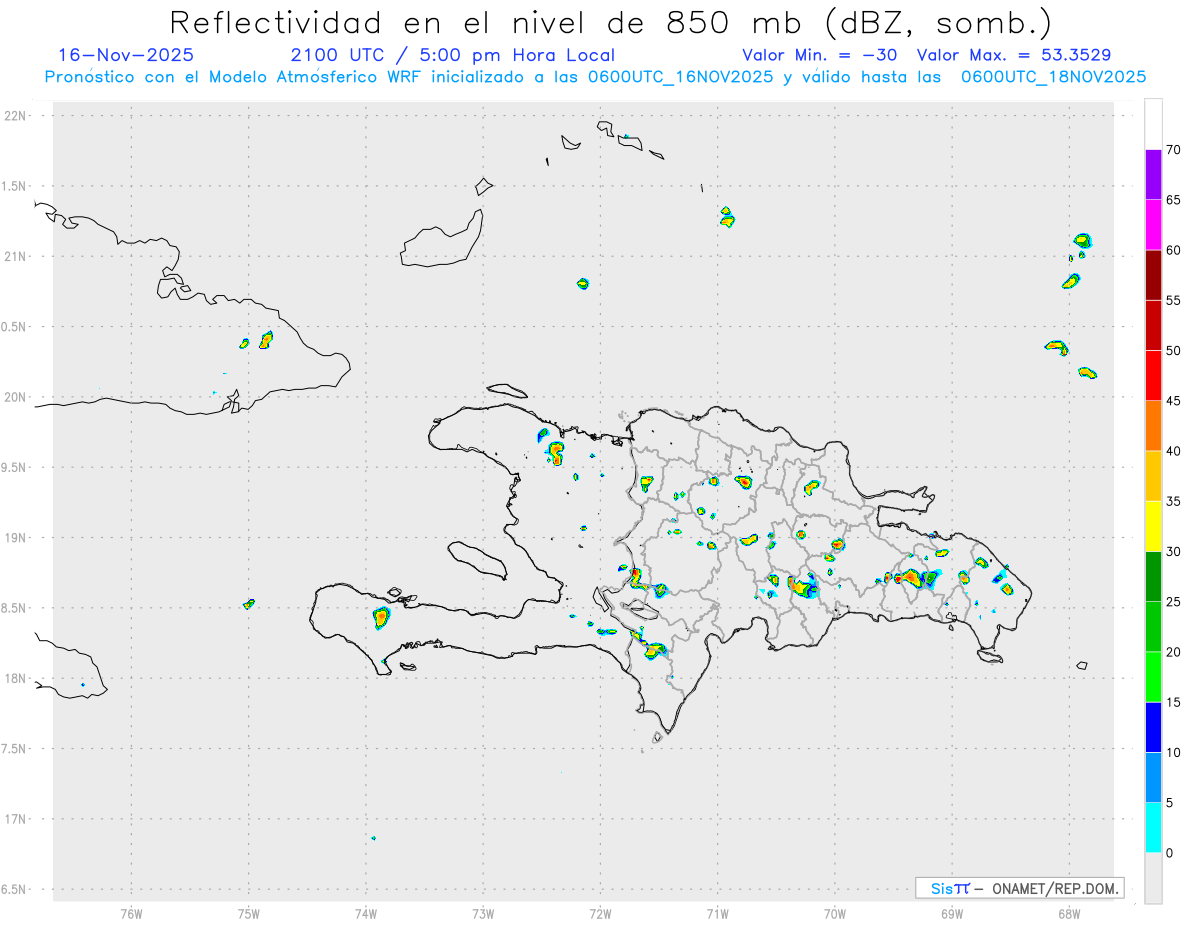Viewport: 1200px width, 927px height.
Task: Click the '73W' longitude axis label
Action: 483,913
